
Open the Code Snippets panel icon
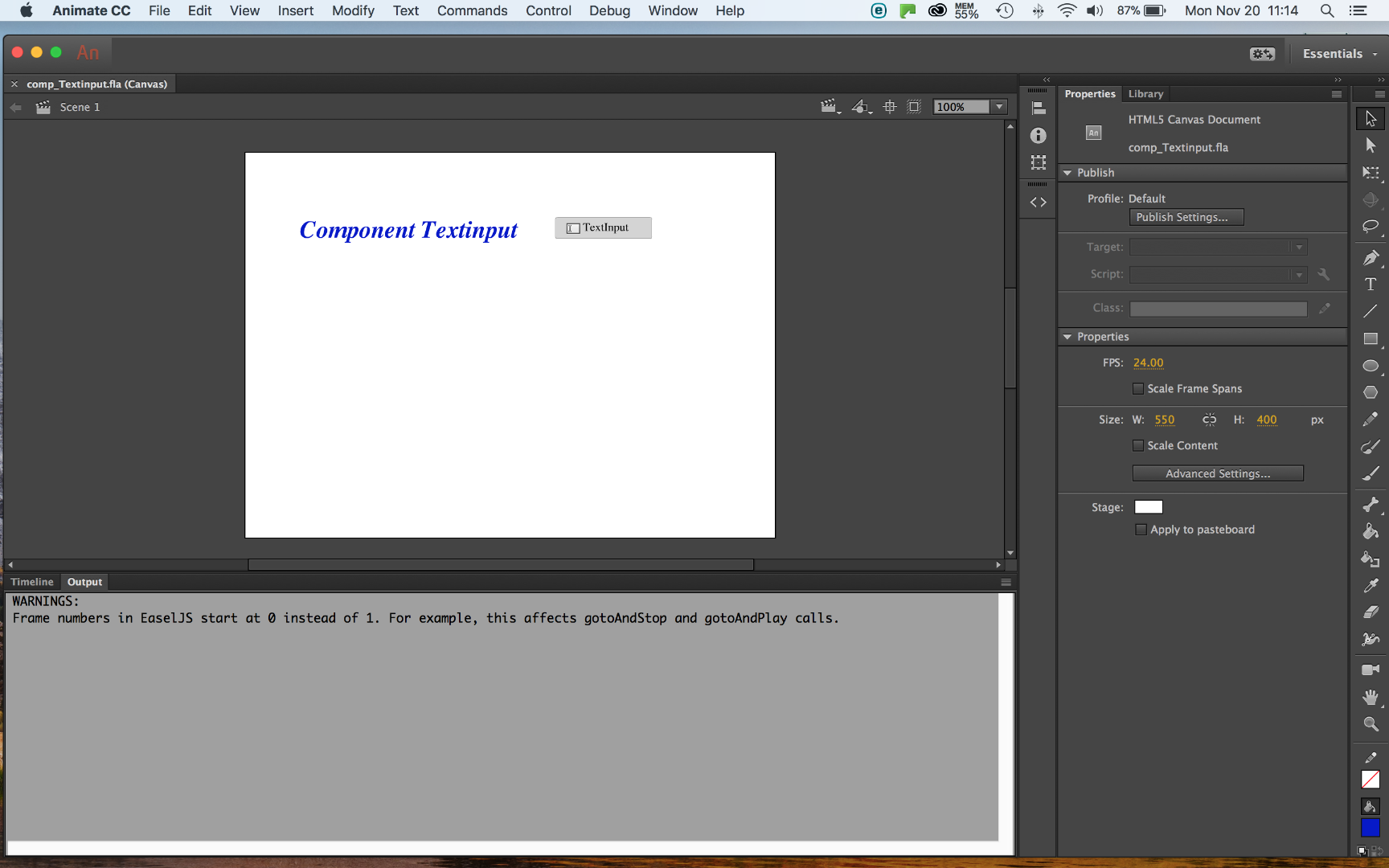pyautogui.click(x=1039, y=203)
